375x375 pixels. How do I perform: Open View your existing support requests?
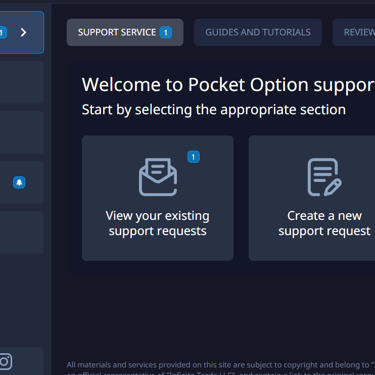pyautogui.click(x=158, y=198)
